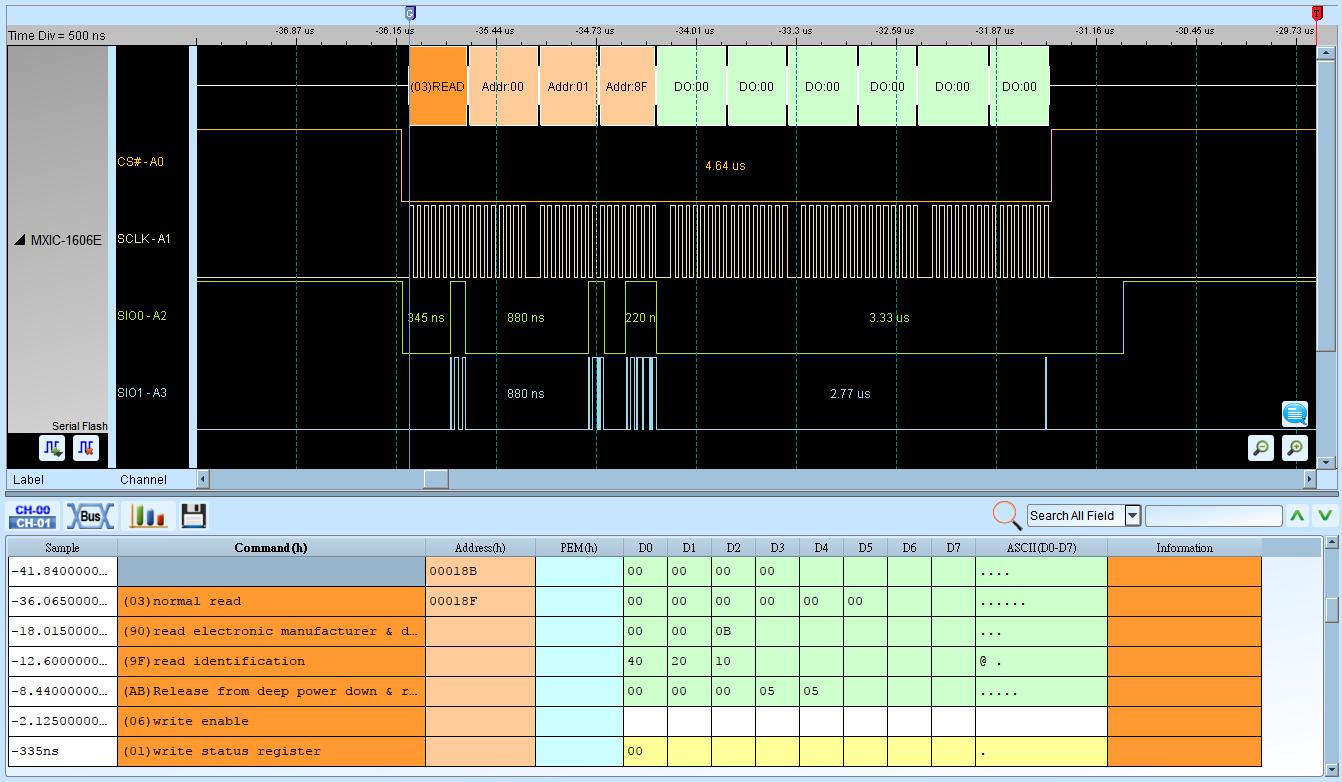
Task: Click the SCLK - A1 channel label
Action: [x=144, y=239]
